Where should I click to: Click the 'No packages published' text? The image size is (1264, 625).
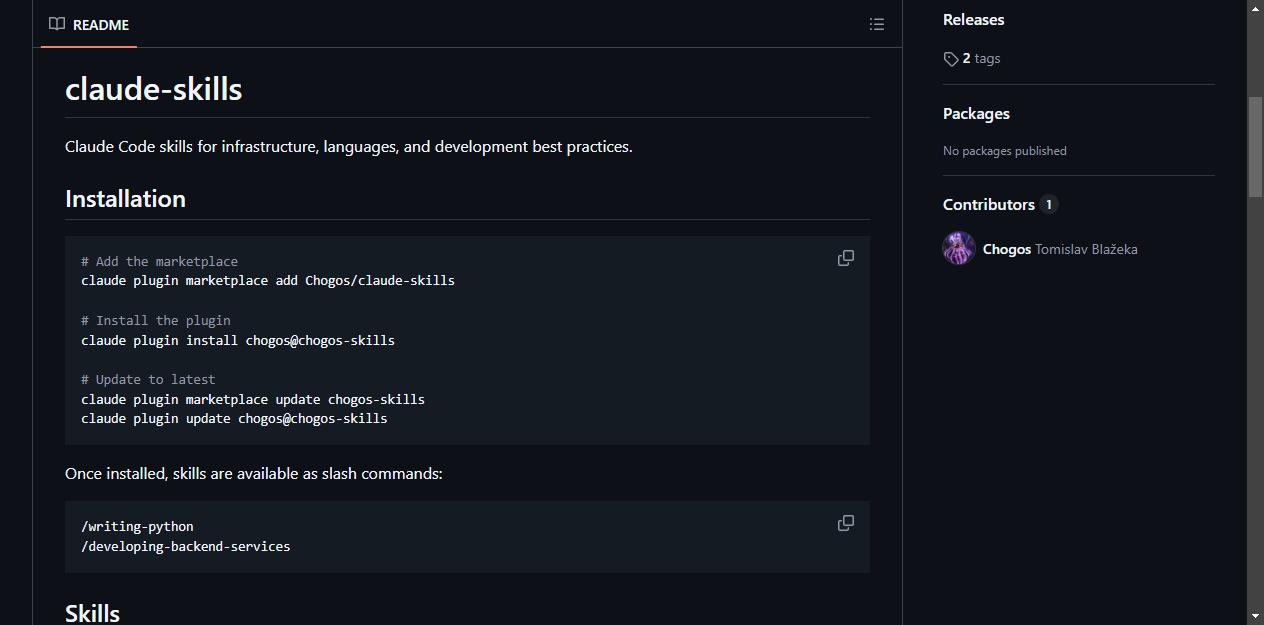pos(1005,151)
